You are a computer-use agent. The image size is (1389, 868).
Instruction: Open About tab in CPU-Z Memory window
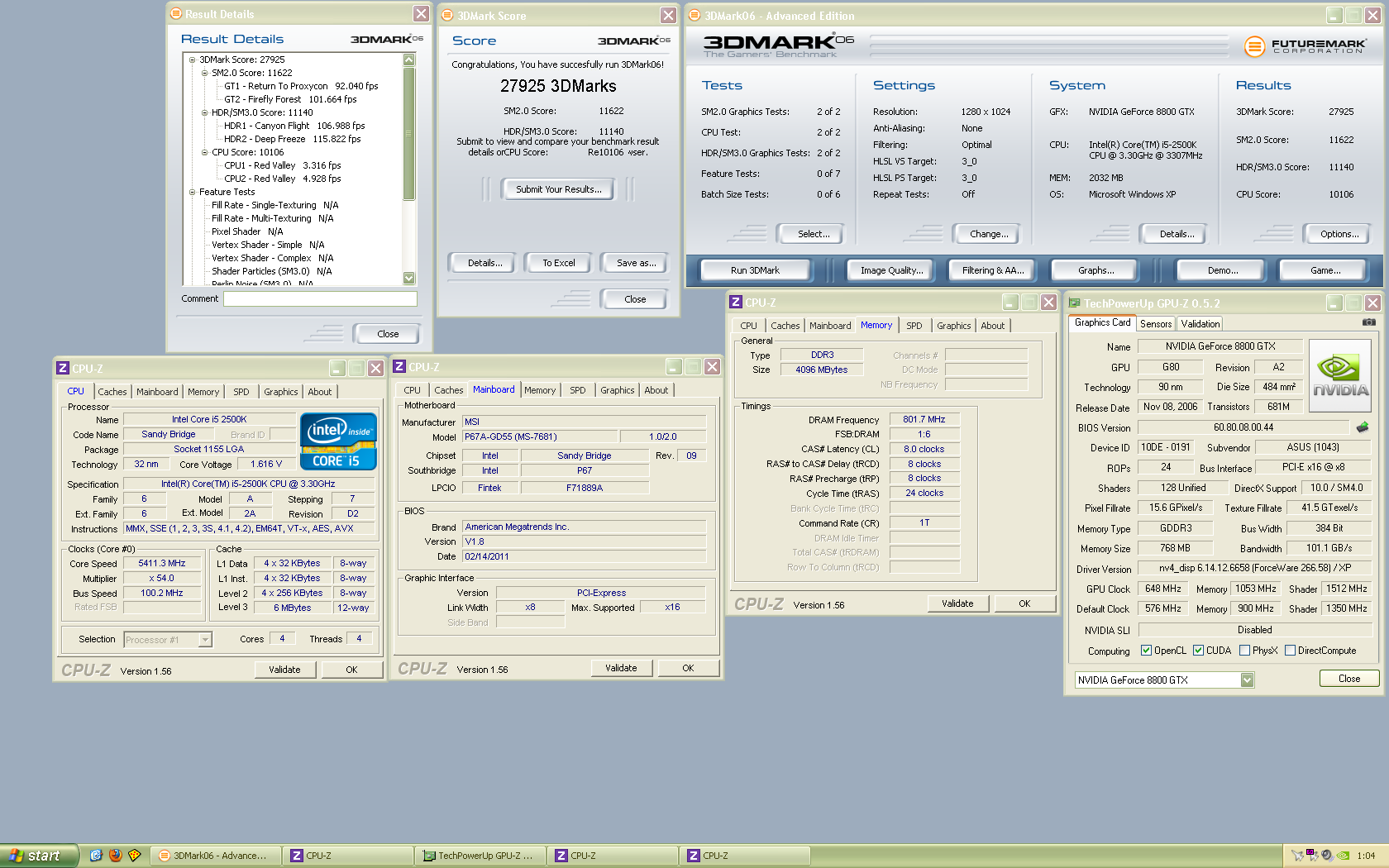[x=992, y=326]
